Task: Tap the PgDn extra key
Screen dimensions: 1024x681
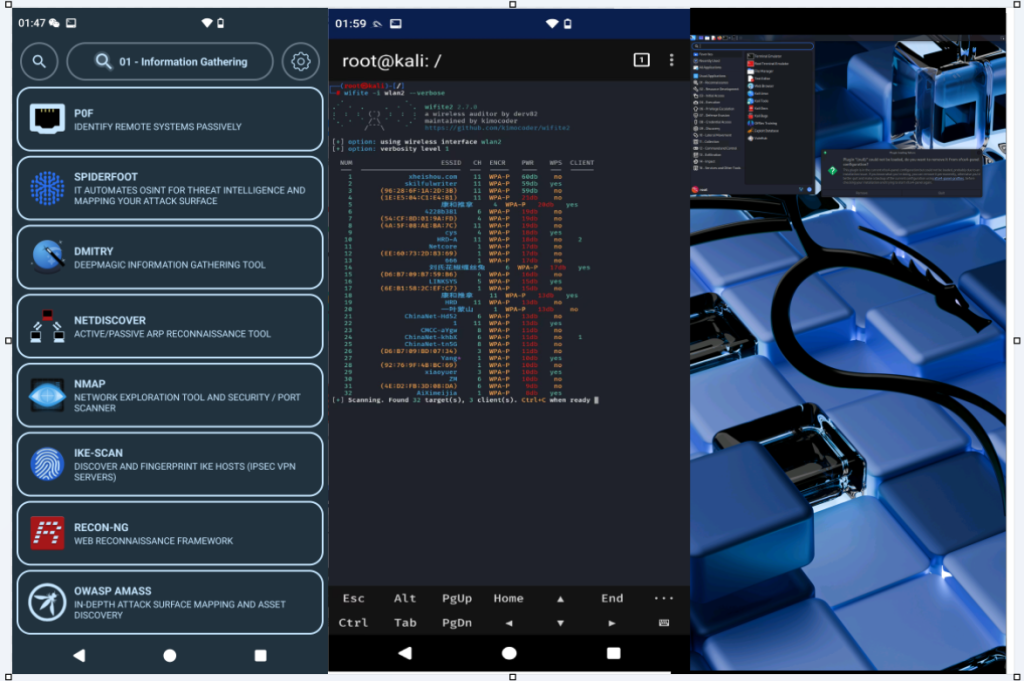Action: (456, 623)
